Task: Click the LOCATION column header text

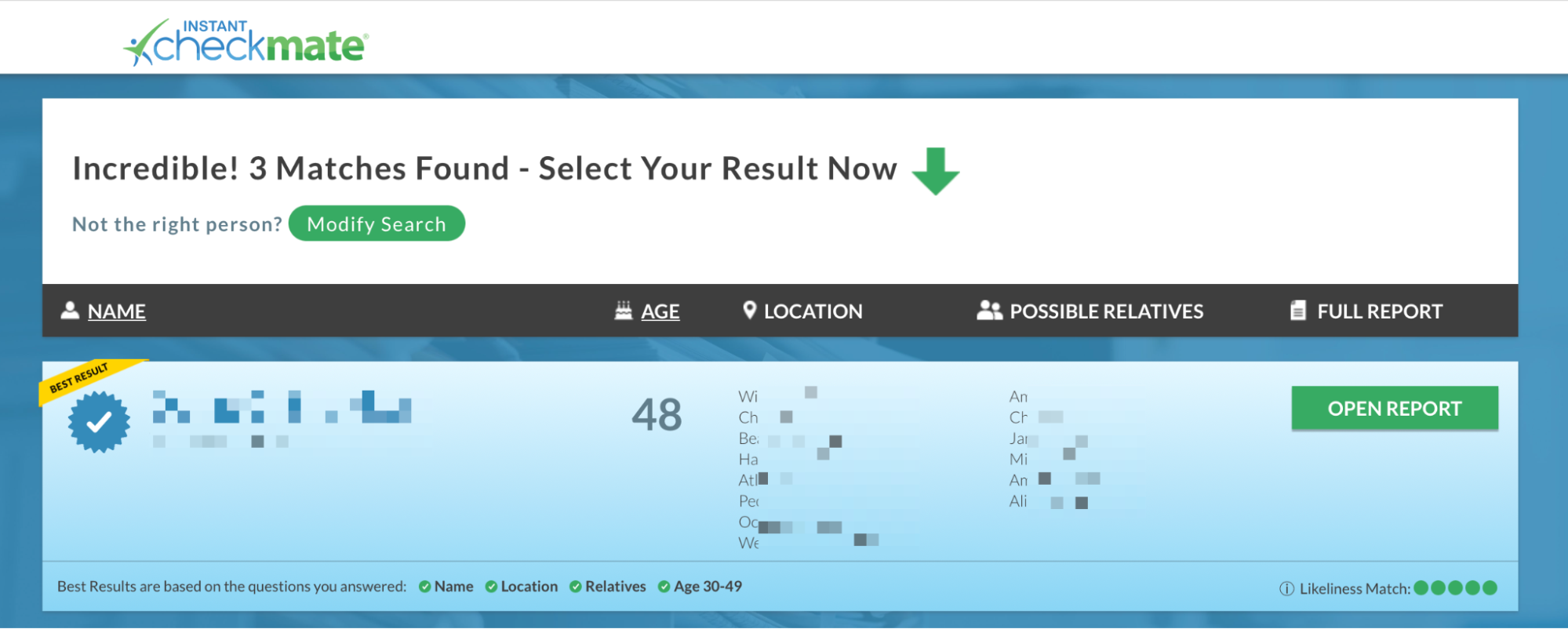Action: (813, 311)
